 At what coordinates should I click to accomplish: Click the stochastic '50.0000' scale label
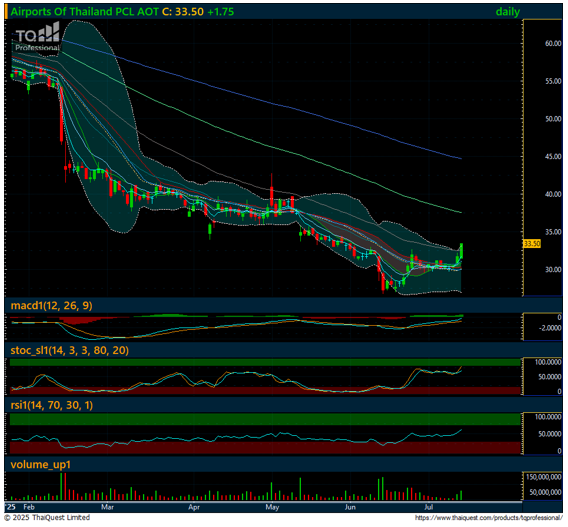(550, 377)
